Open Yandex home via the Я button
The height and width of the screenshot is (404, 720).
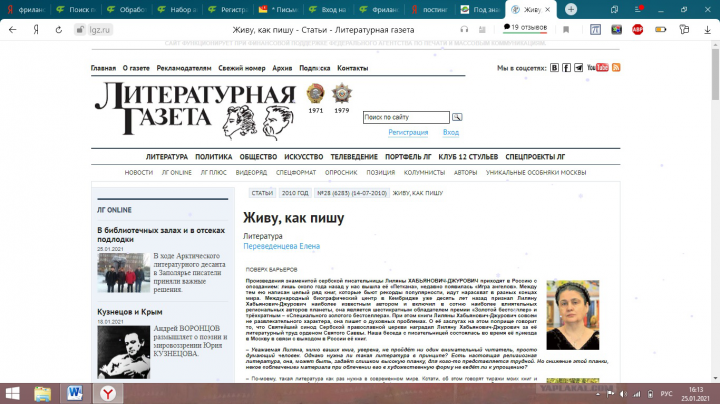point(36,30)
